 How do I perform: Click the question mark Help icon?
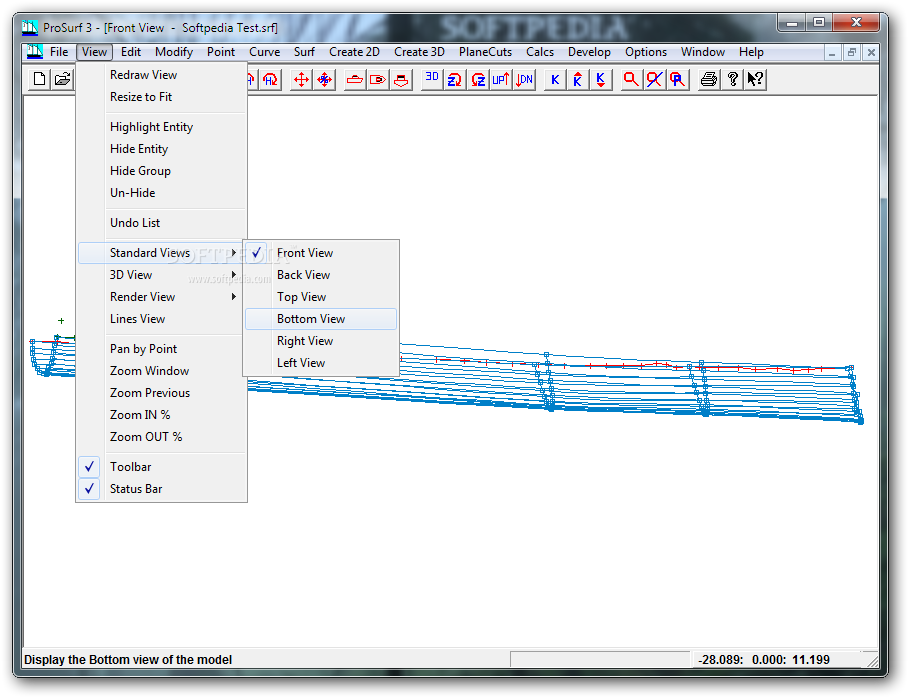click(732, 79)
